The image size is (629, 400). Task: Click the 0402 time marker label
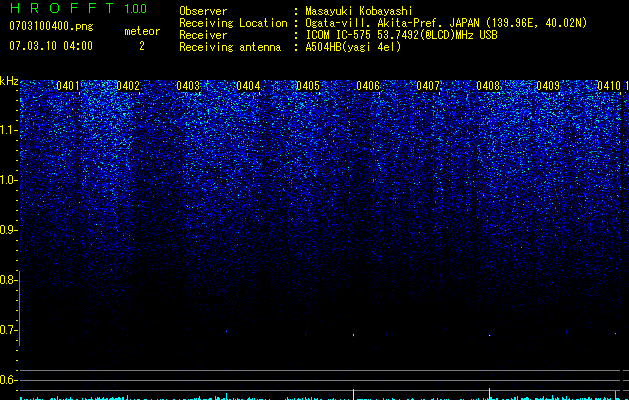click(128, 86)
